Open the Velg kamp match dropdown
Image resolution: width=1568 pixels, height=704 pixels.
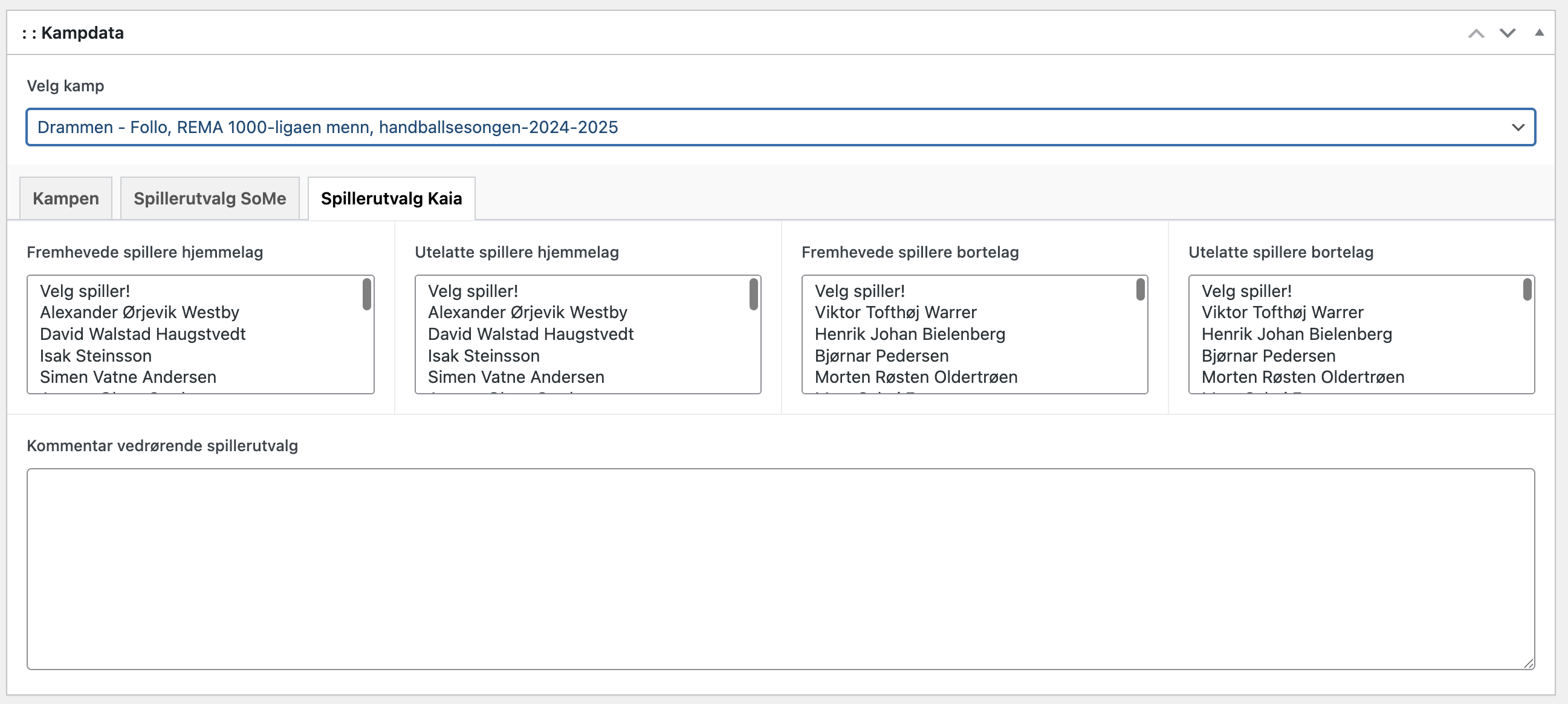pyautogui.click(x=780, y=127)
